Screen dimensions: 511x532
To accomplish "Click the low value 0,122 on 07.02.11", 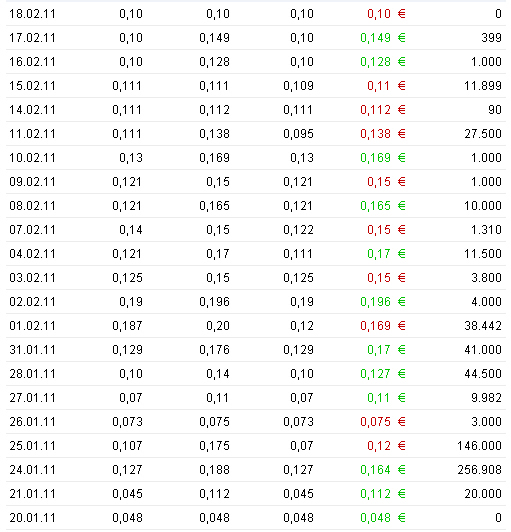I will (298, 230).
